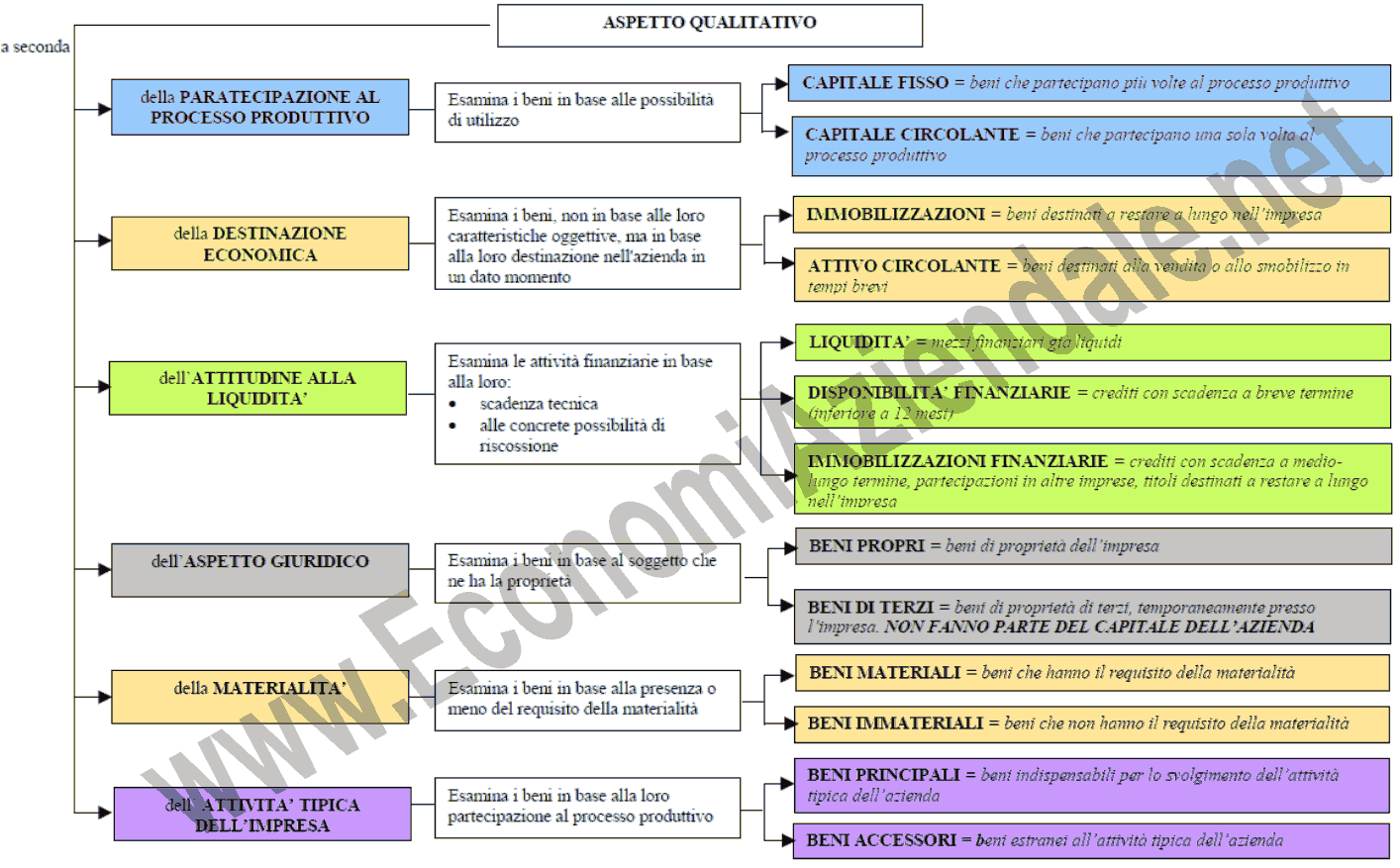The width and height of the screenshot is (1400, 868).
Task: Select the 'Esamina le attività finanziarie' description box
Action: click(587, 404)
